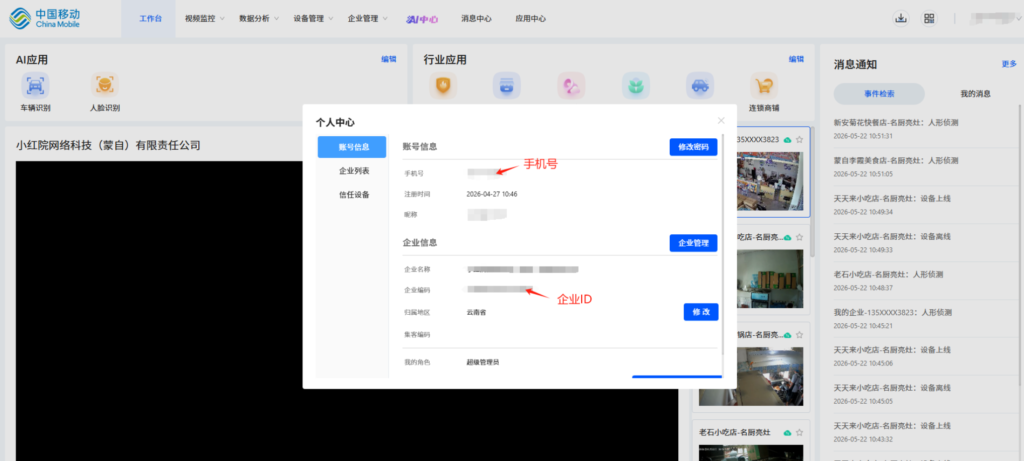Screen dimensions: 1024x461
Task: Open the pink megaphone industry app icon
Action: (x=571, y=86)
